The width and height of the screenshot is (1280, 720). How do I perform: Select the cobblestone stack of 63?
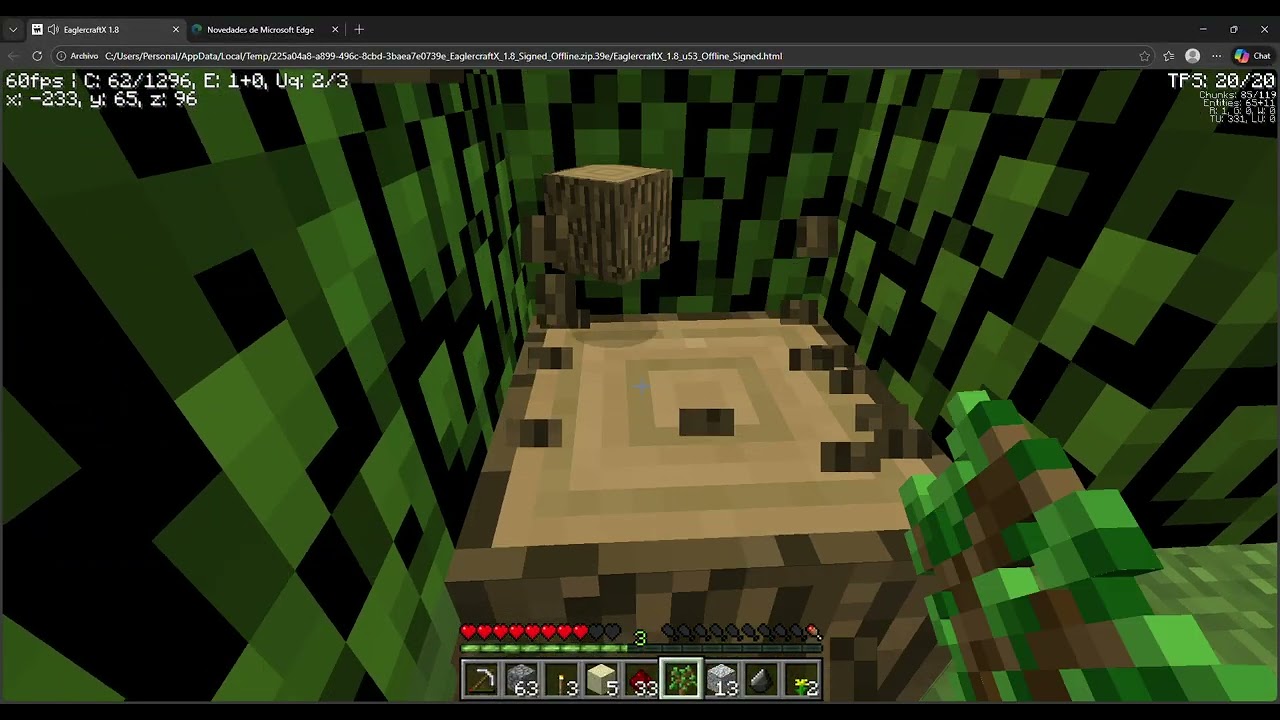pyautogui.click(x=521, y=679)
